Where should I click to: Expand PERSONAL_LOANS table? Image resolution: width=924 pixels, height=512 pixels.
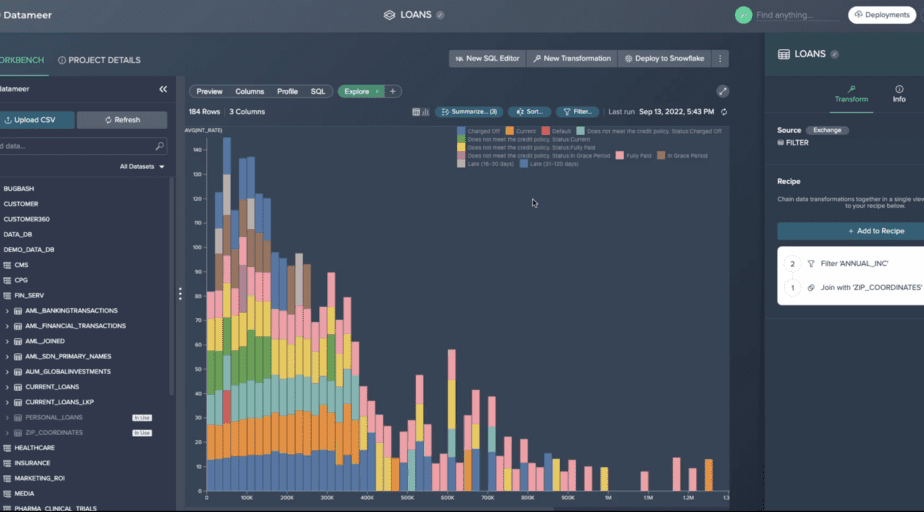pos(7,418)
